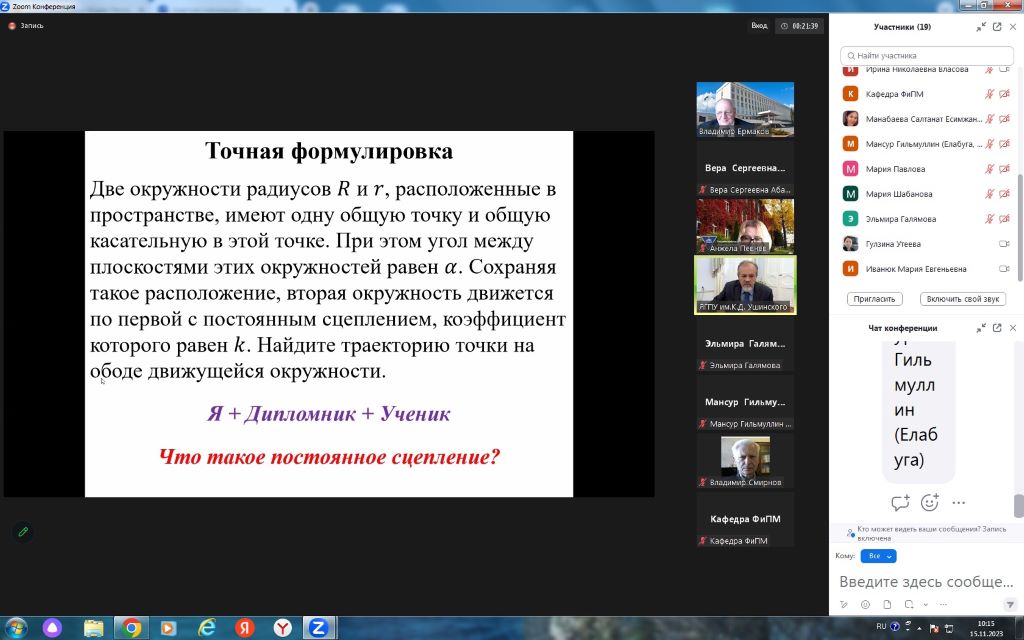Click the Пригласить button
Screen dimensions: 1024x640
[x=874, y=299]
